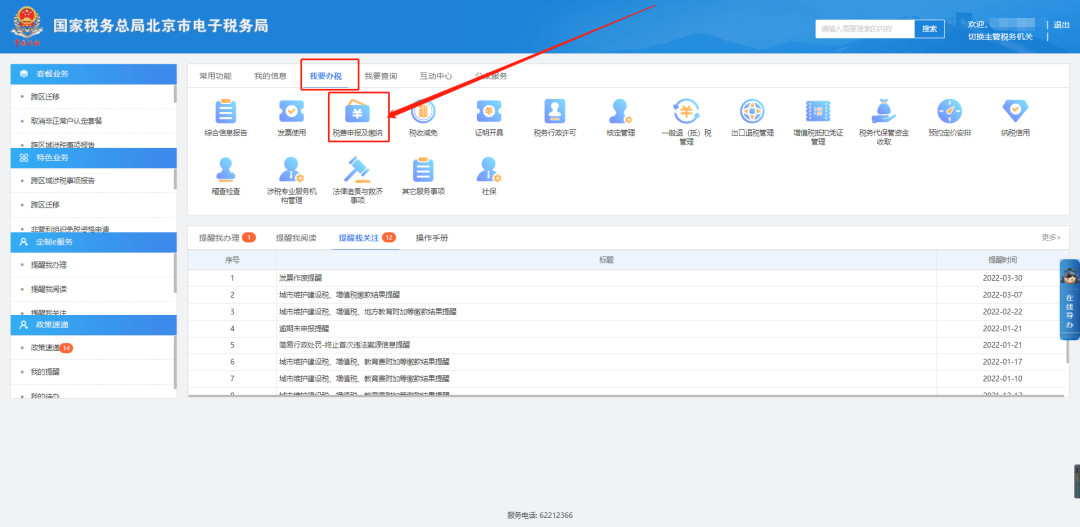
Task: Open 涉税专业服务机构管理 icon
Action: click(x=291, y=169)
